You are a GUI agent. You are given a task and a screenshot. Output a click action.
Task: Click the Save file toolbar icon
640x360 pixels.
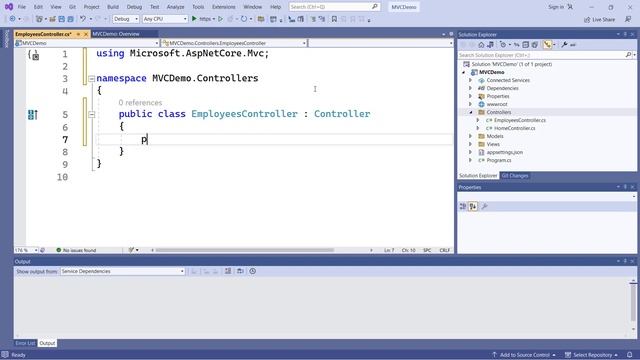62,19
